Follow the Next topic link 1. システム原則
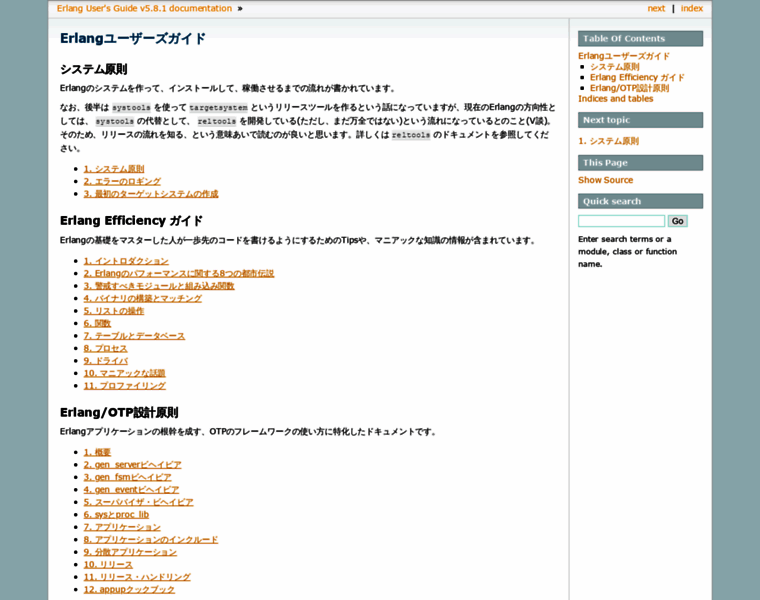 pyautogui.click(x=608, y=141)
